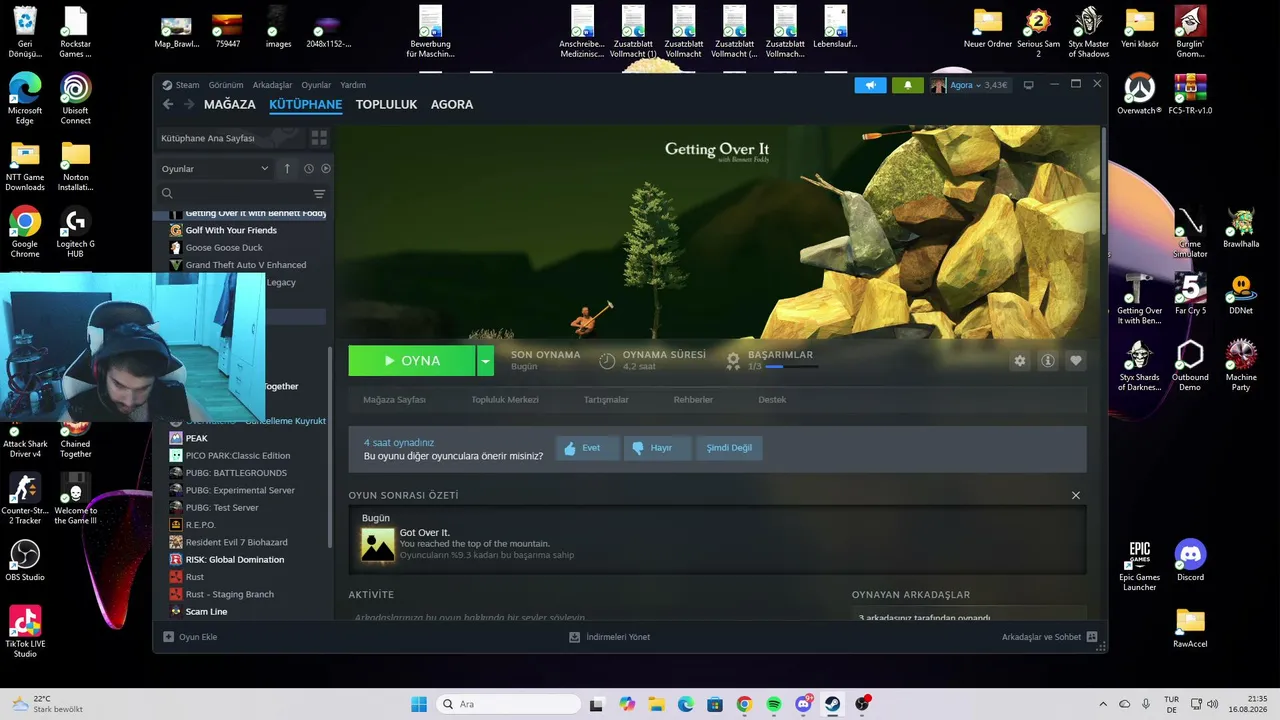Open the Oyunlar collection dropdown
The height and width of the screenshot is (720, 1280).
(x=215, y=169)
